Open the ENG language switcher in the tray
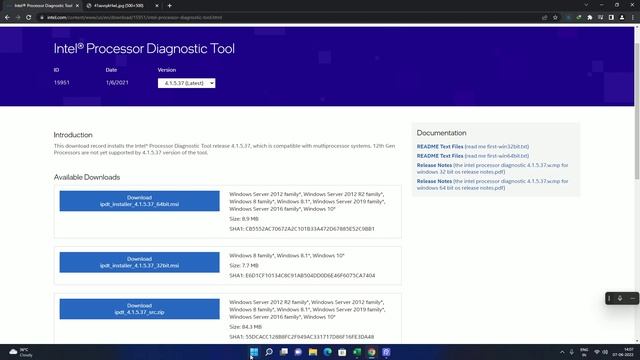Image resolution: width=640 pixels, height=360 pixels. [x=584, y=352]
